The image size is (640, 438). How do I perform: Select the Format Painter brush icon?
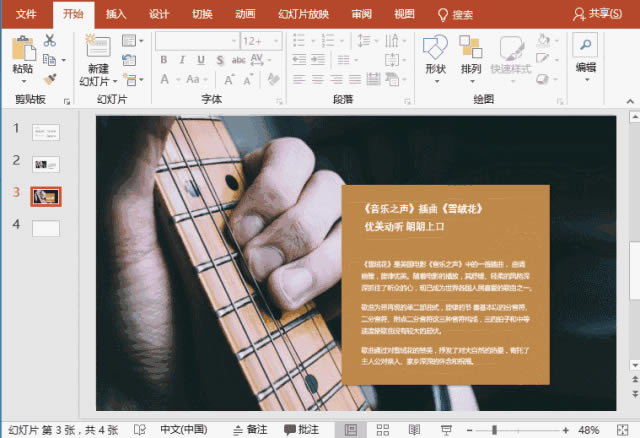(x=50, y=78)
